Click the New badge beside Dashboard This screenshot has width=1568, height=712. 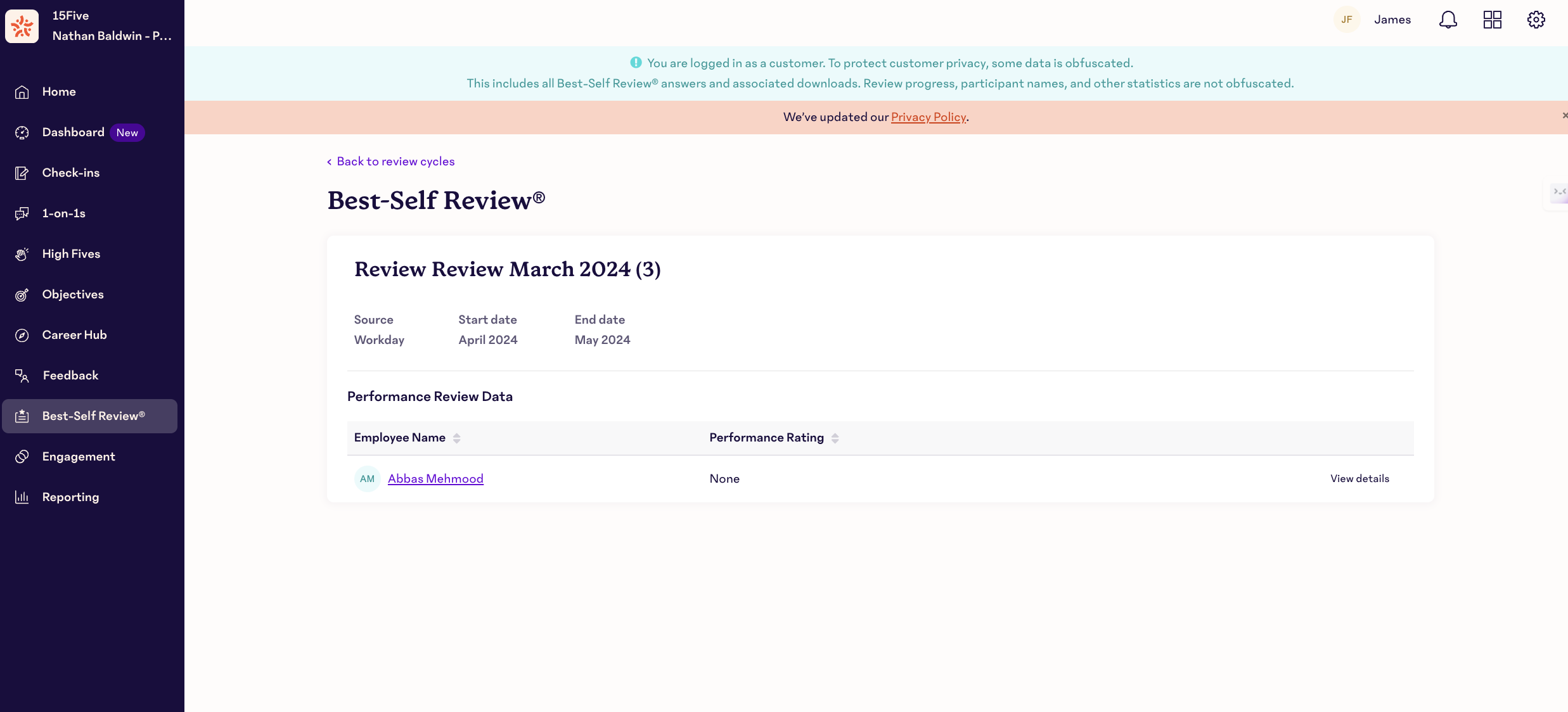point(127,132)
